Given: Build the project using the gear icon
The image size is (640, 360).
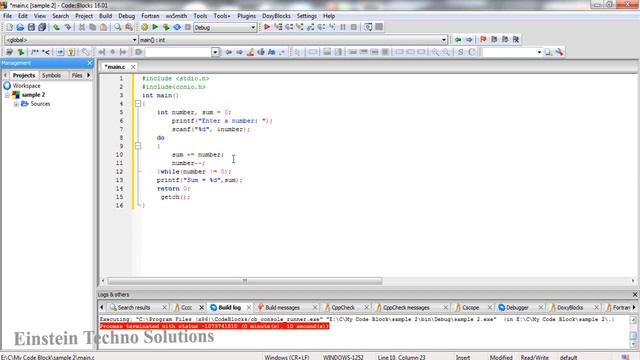Looking at the screenshot, I should 144,27.
